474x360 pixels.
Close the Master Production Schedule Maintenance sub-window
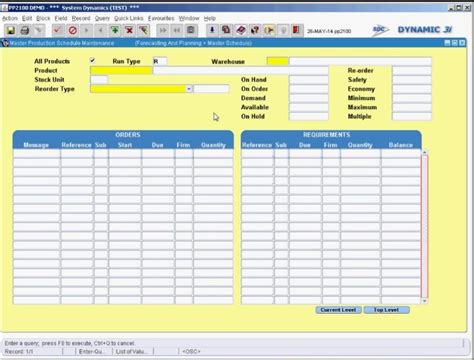click(x=462, y=43)
